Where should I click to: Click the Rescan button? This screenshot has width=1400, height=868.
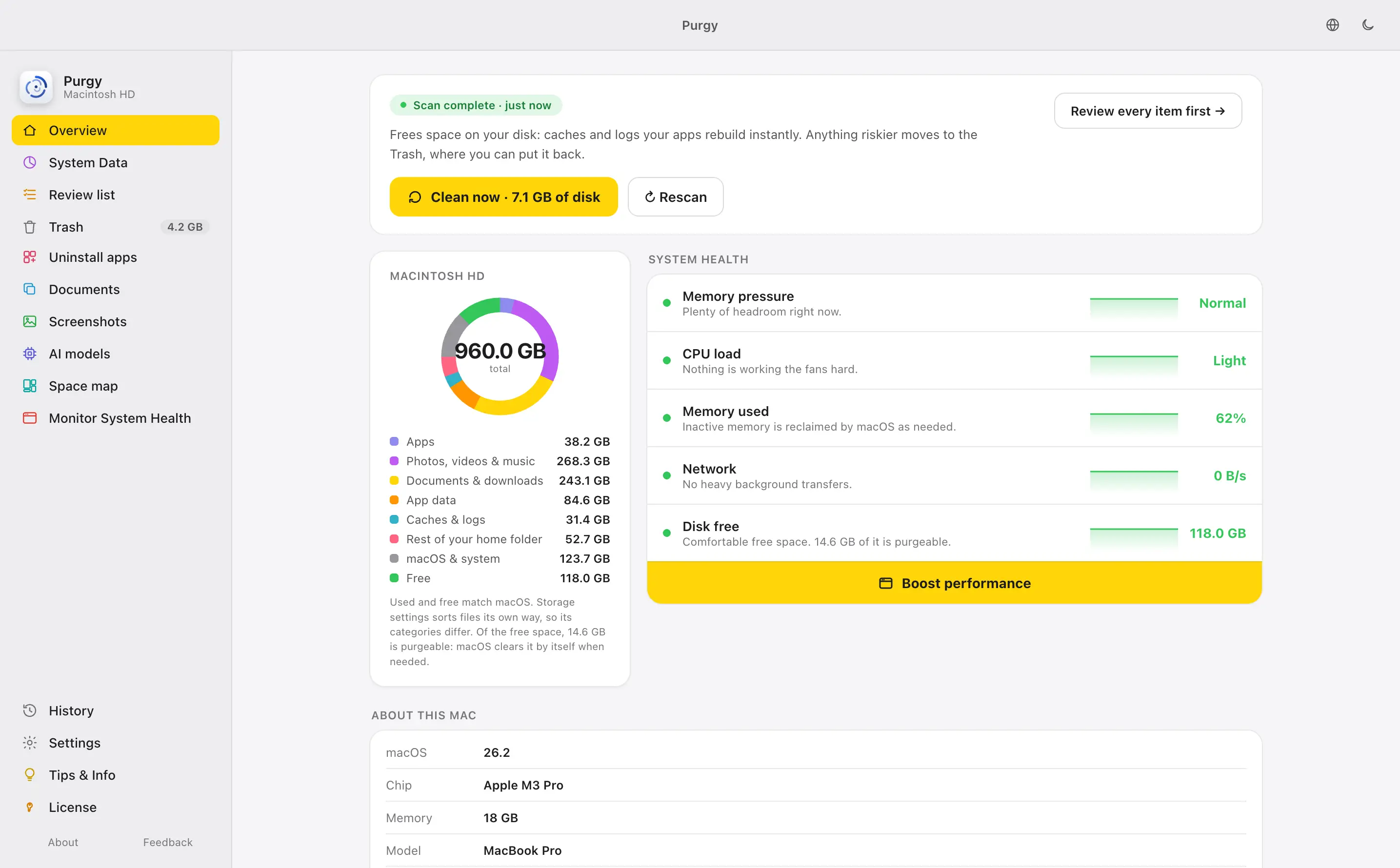click(x=675, y=197)
